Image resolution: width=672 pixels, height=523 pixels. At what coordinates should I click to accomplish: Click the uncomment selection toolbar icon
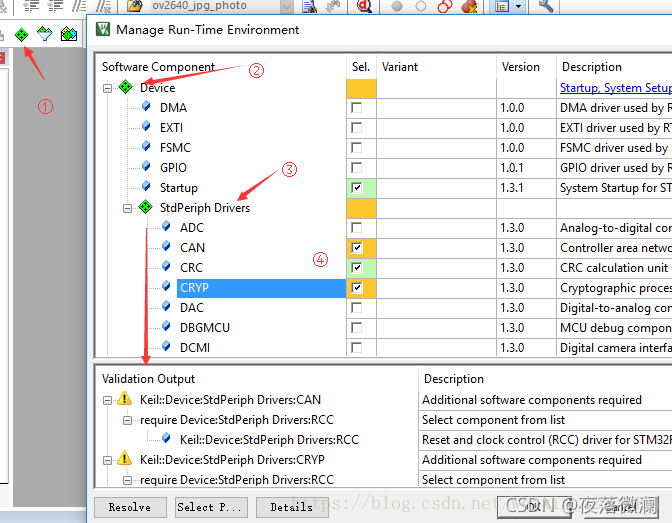(103, 6)
